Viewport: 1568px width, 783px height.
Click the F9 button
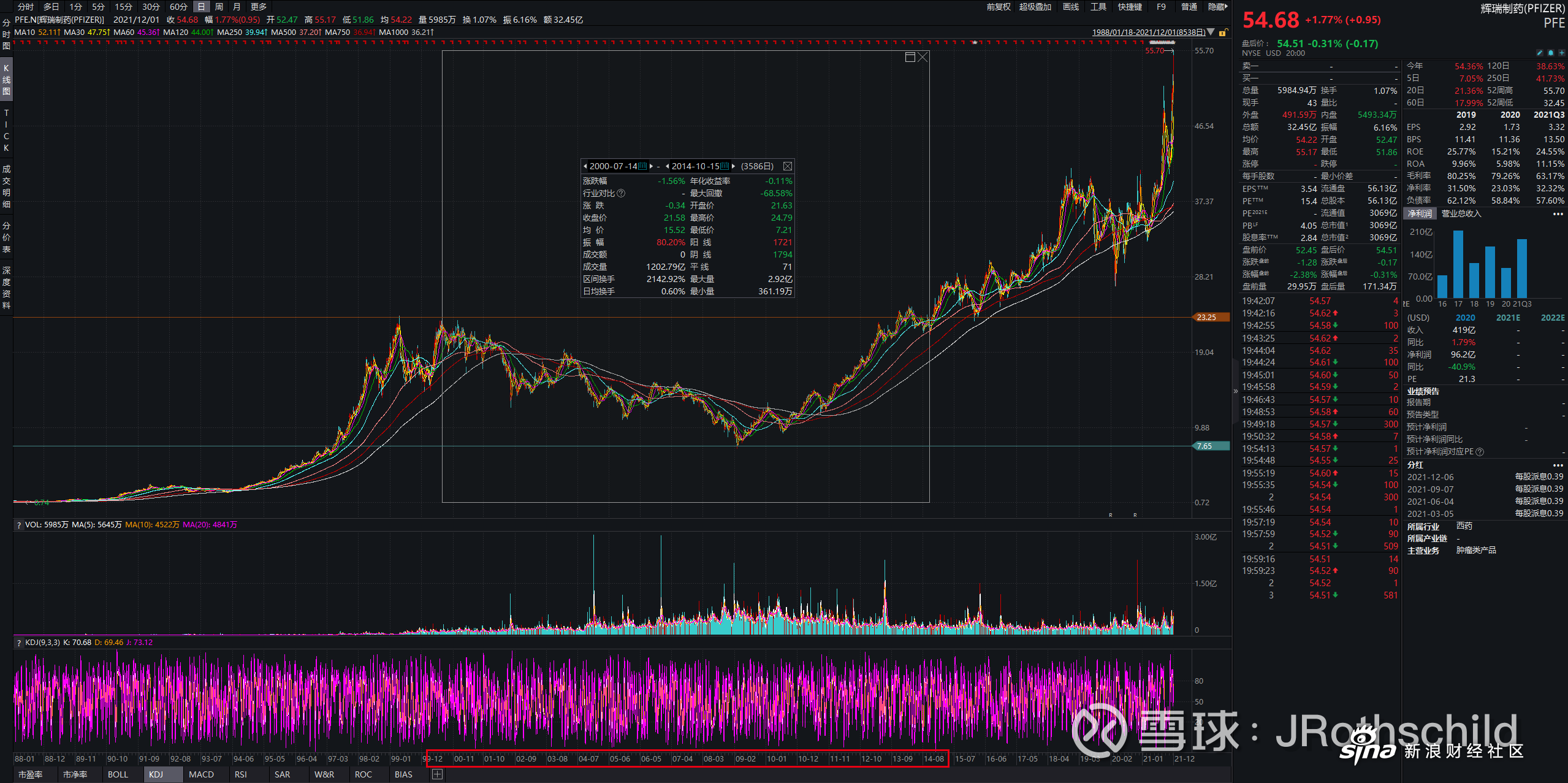[1161, 7]
